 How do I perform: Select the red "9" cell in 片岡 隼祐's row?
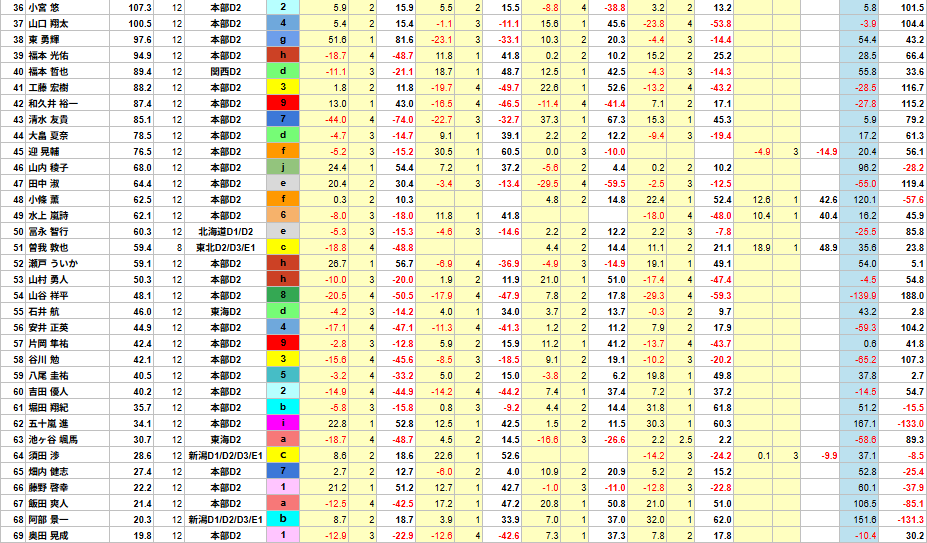(x=283, y=344)
